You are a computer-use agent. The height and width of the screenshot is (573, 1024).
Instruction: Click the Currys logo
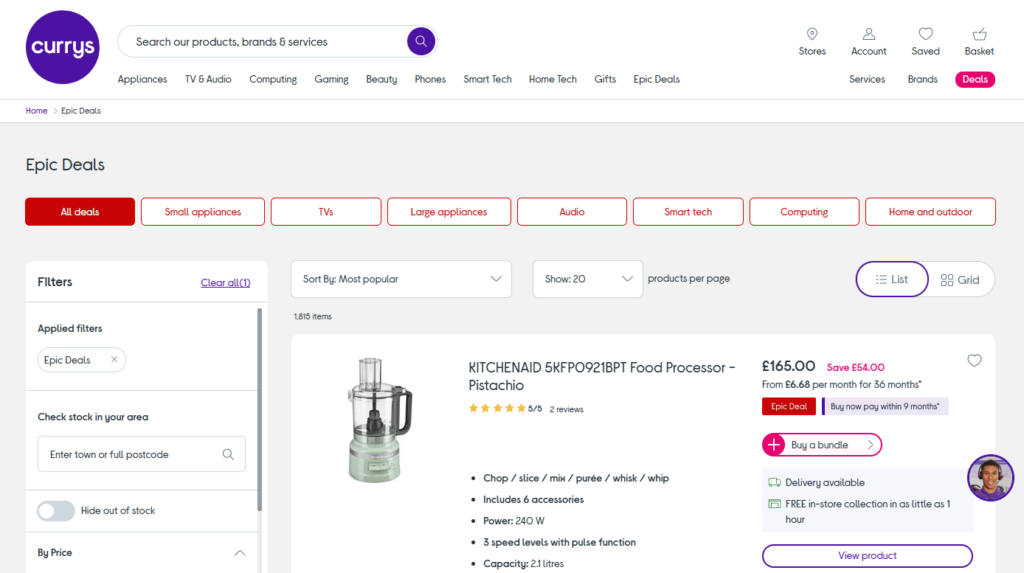pos(63,47)
